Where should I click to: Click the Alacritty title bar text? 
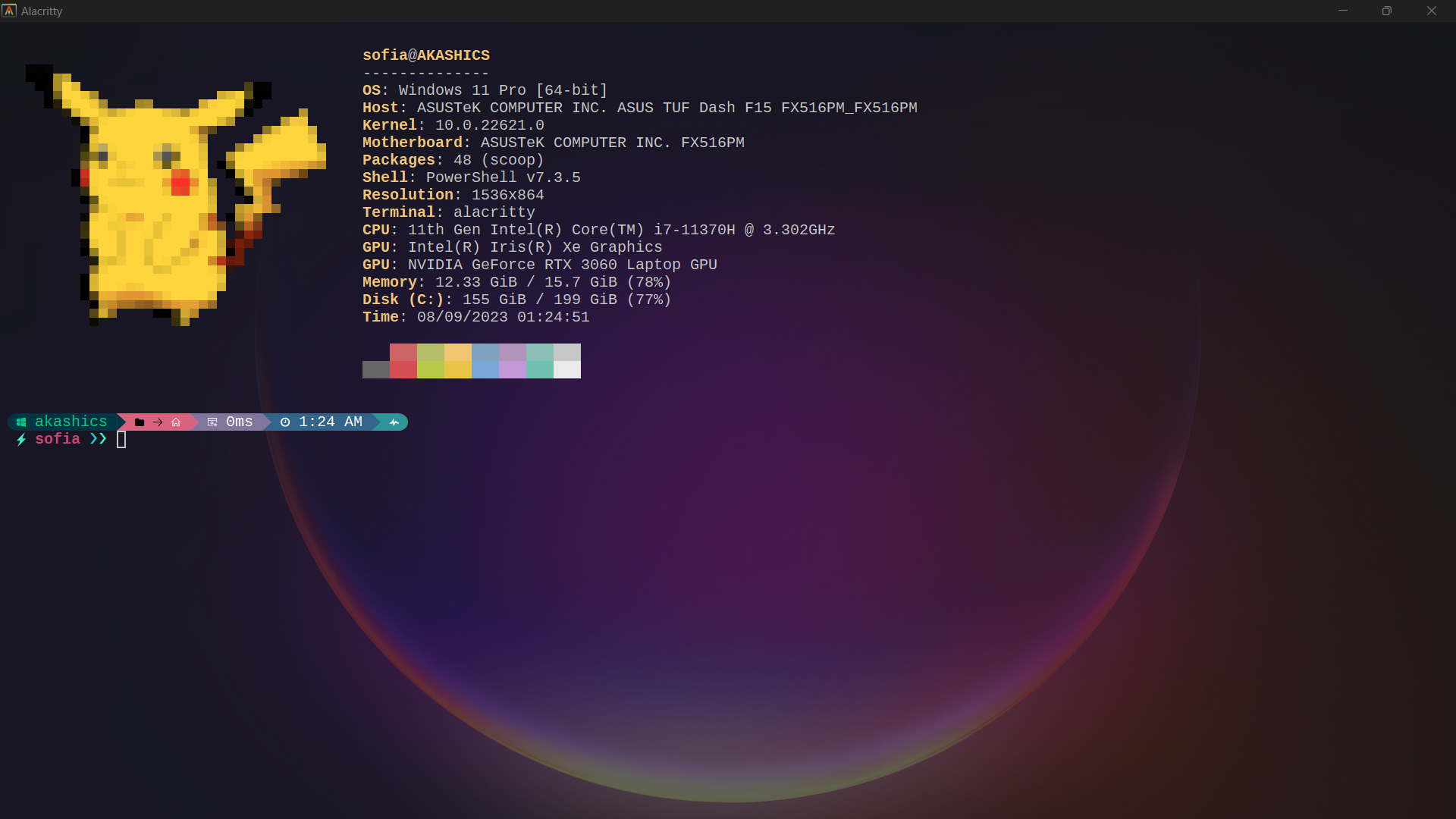click(x=40, y=11)
